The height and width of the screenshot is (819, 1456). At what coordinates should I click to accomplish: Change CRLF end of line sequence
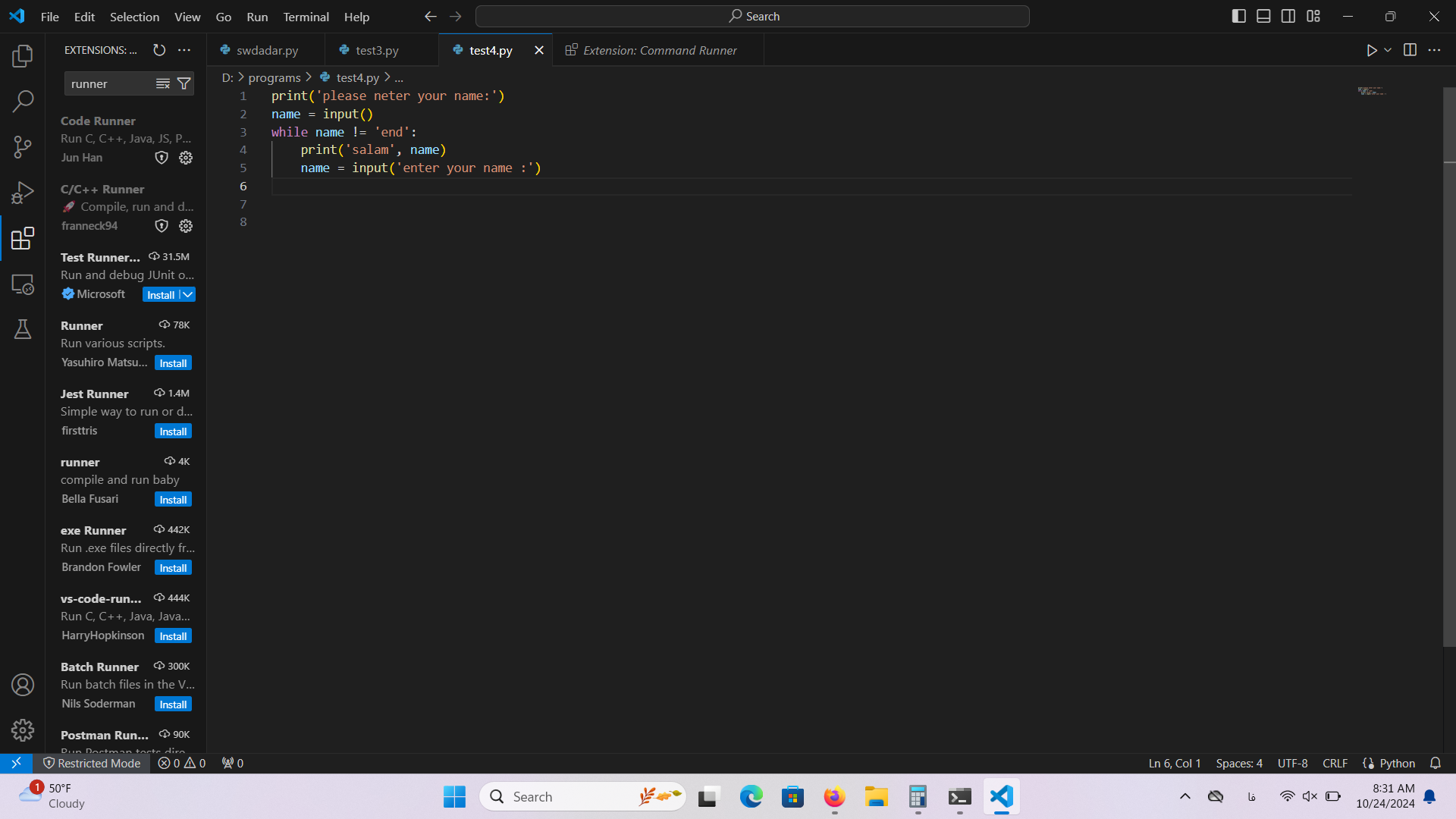pyautogui.click(x=1335, y=763)
